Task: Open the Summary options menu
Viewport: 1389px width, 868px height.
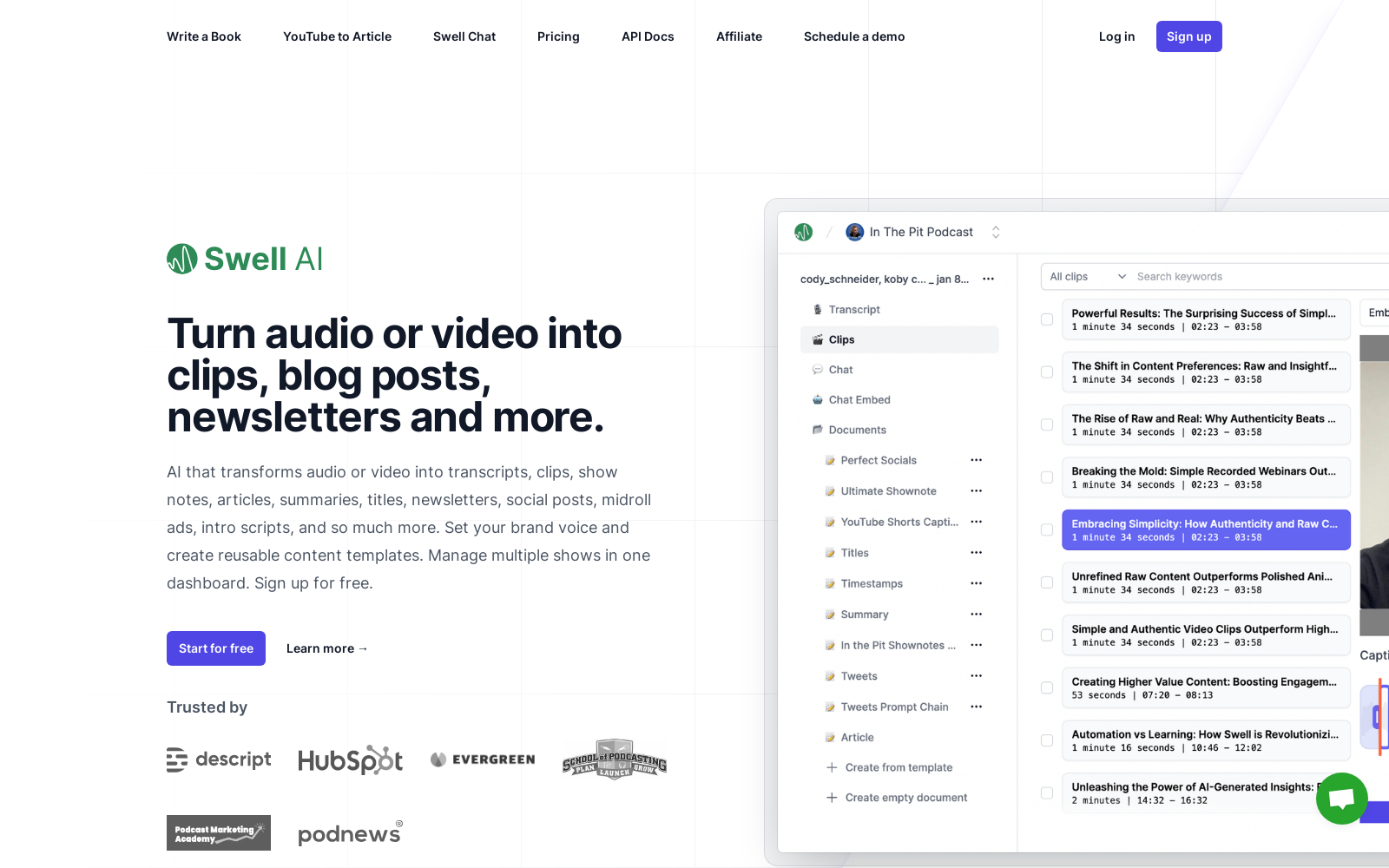Action: pyautogui.click(x=977, y=615)
